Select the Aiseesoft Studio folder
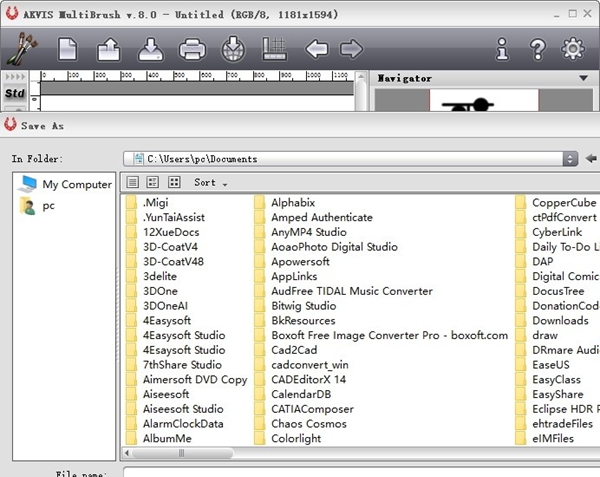The width and height of the screenshot is (600, 477). point(175,409)
